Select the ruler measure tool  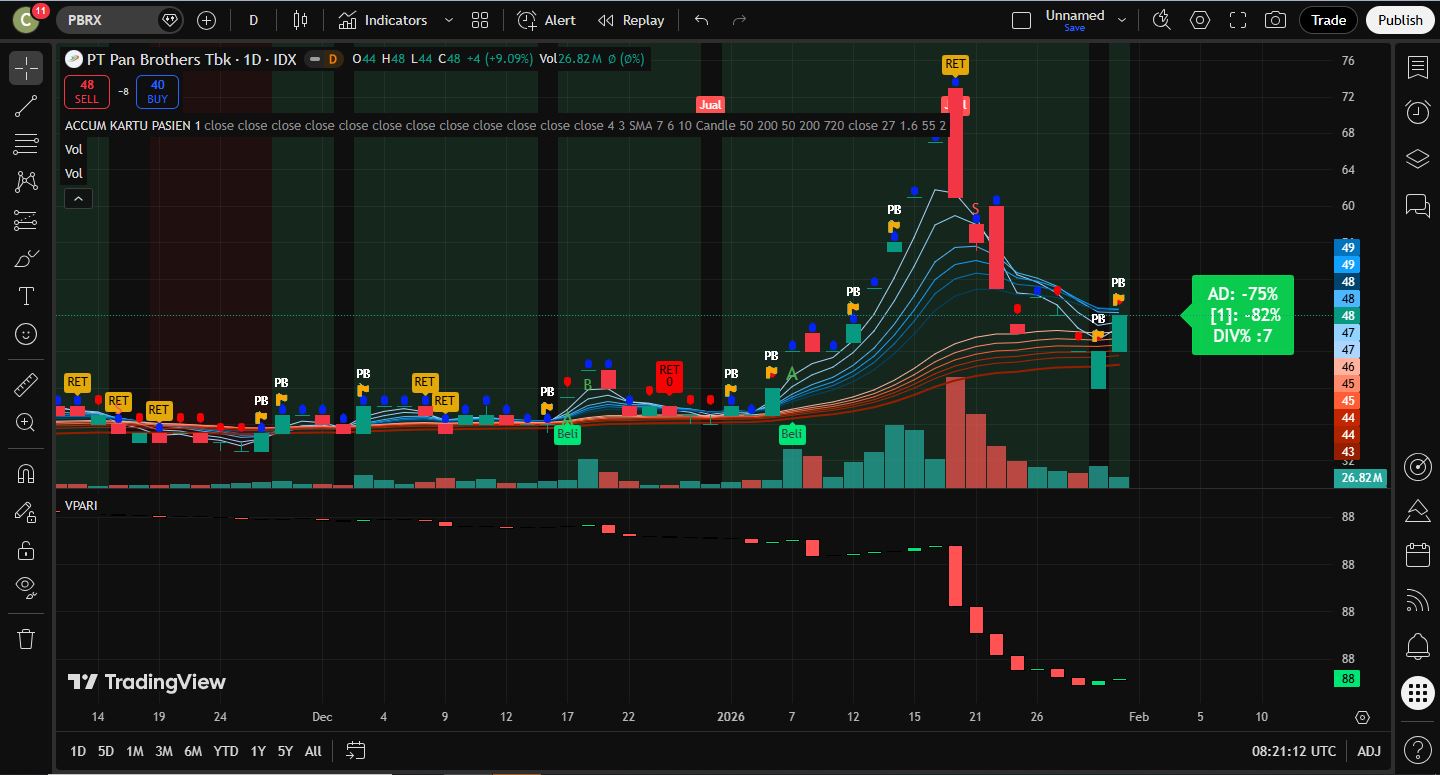(26, 385)
